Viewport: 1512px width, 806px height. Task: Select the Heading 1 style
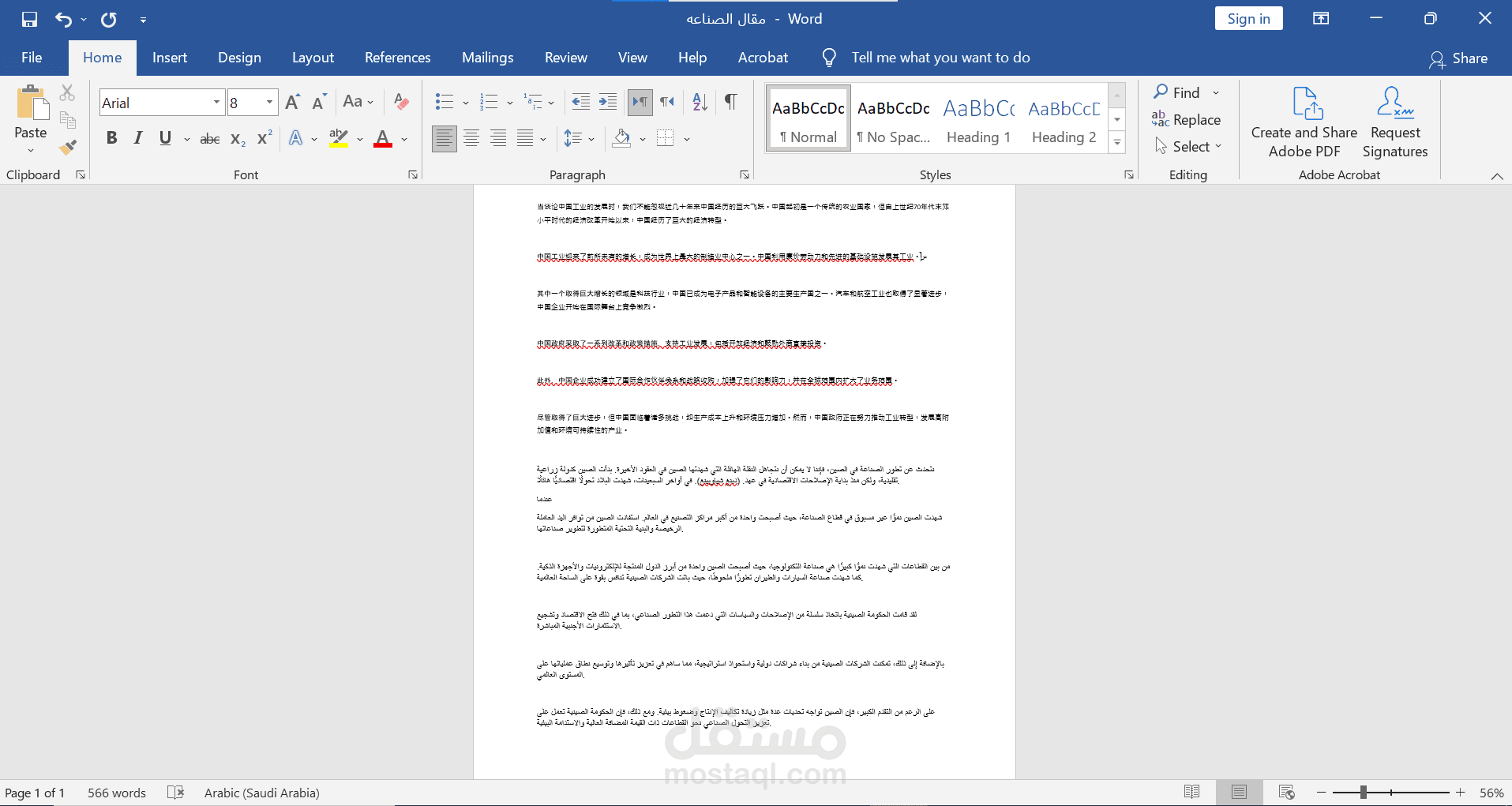(978, 118)
